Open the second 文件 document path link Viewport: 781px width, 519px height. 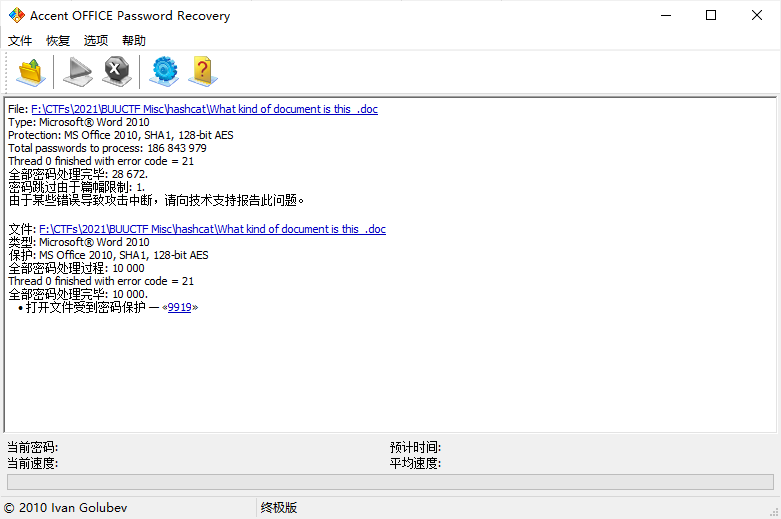[212, 229]
